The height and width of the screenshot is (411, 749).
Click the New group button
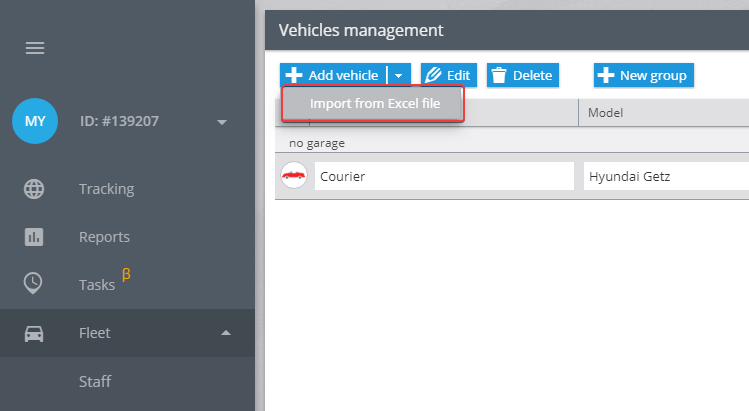click(x=643, y=75)
